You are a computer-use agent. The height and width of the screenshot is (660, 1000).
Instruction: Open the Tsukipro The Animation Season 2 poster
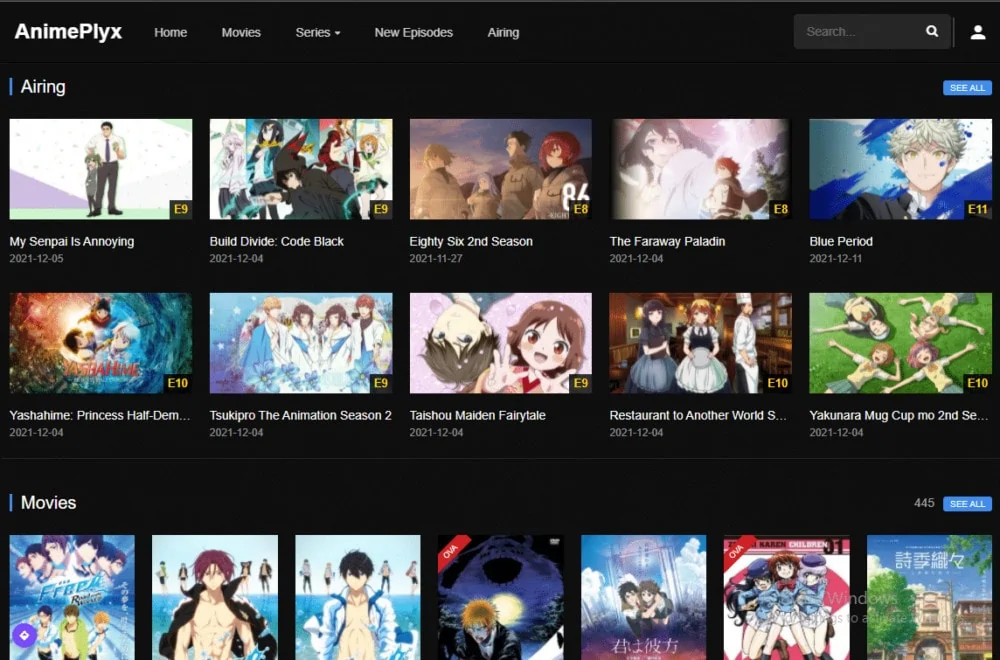tap(299, 342)
